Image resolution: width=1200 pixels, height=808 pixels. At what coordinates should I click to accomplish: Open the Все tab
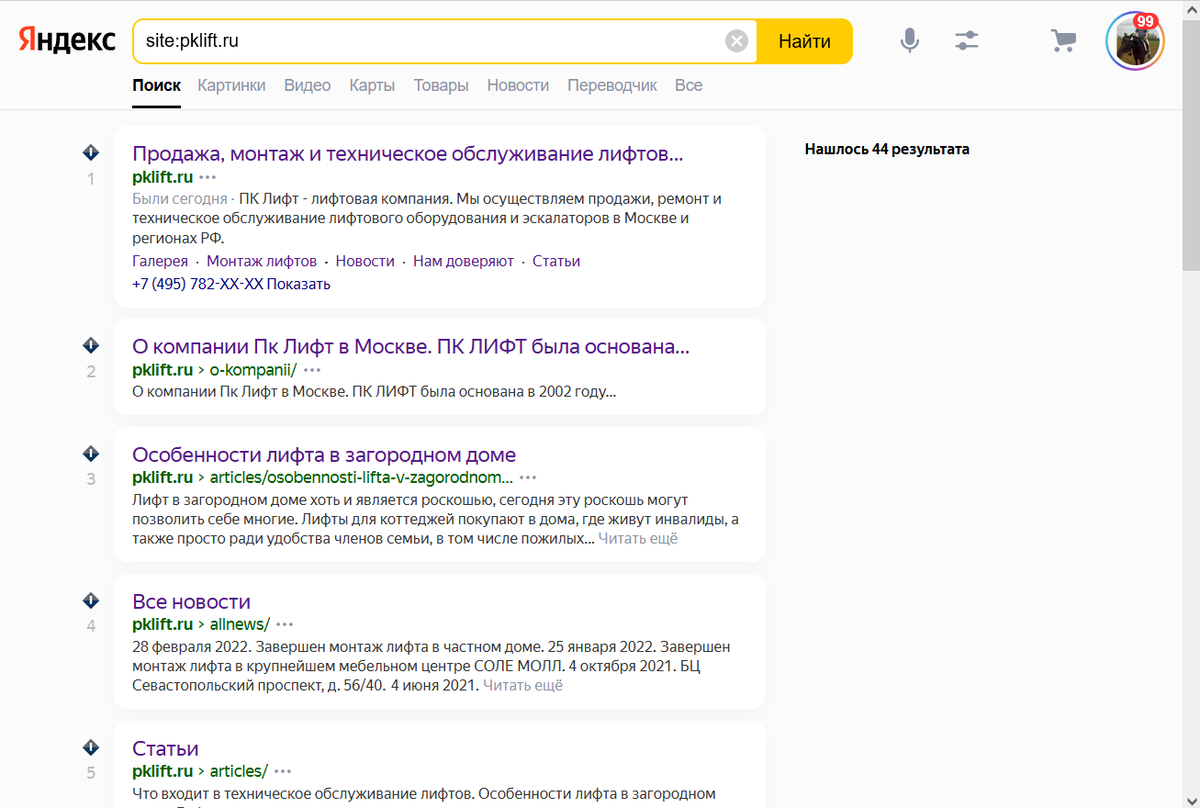[x=688, y=86]
